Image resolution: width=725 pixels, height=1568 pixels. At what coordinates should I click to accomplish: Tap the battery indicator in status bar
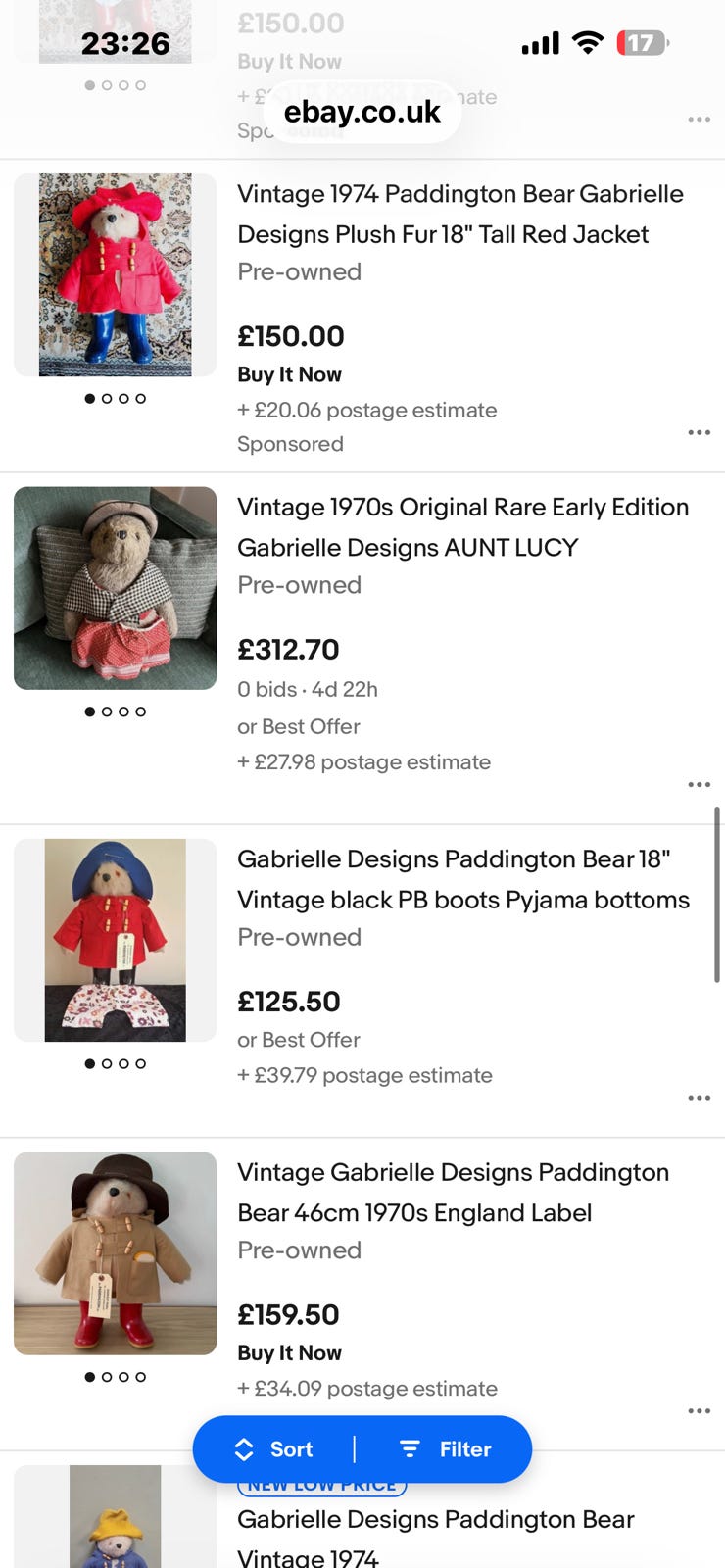click(642, 43)
